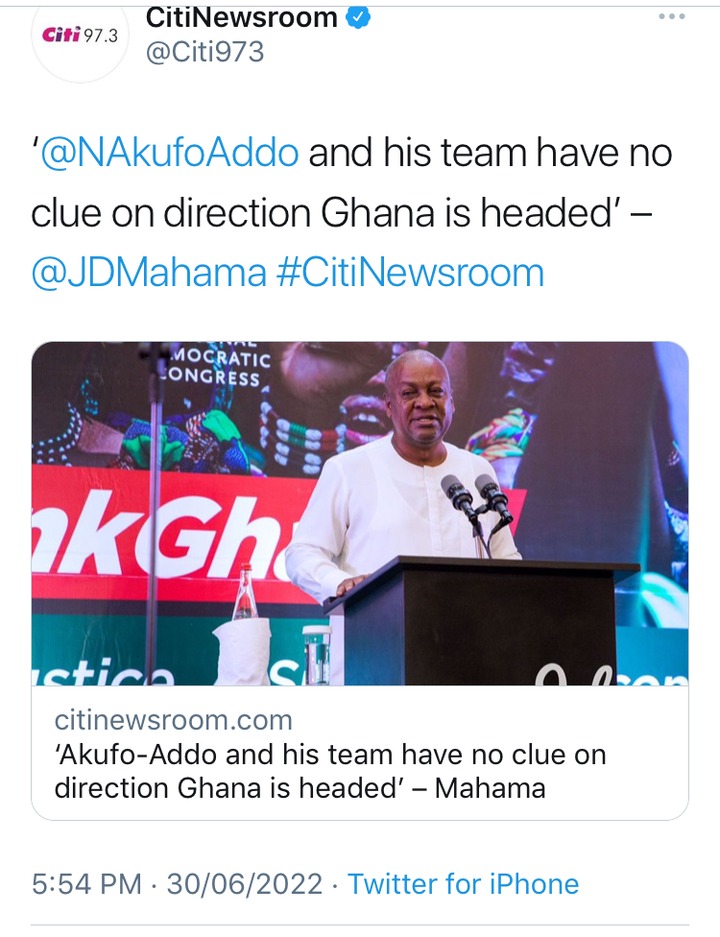
Task: Open the @NAkufoAddo mention
Action: coord(170,152)
